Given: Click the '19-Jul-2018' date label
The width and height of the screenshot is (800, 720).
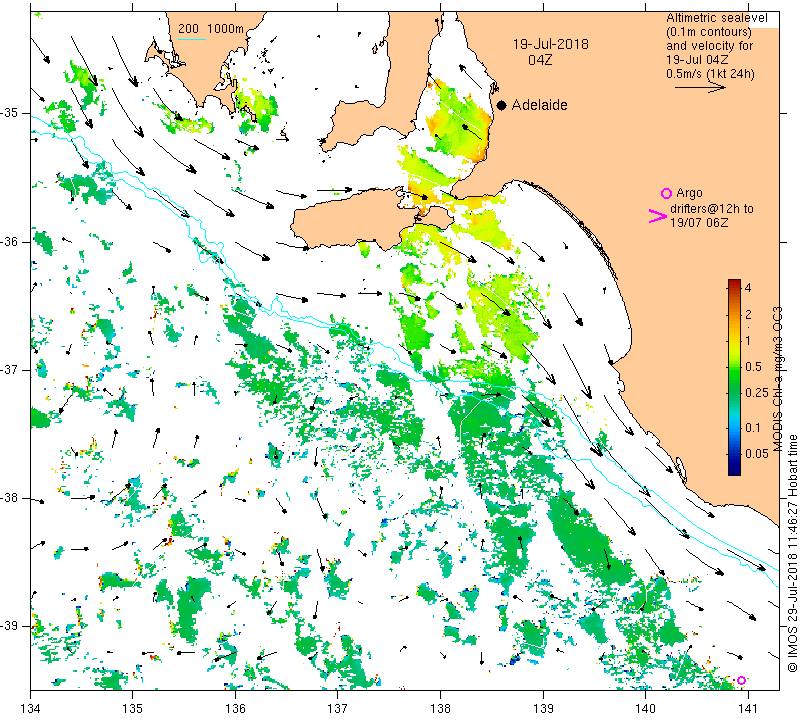Looking at the screenshot, I should (551, 44).
